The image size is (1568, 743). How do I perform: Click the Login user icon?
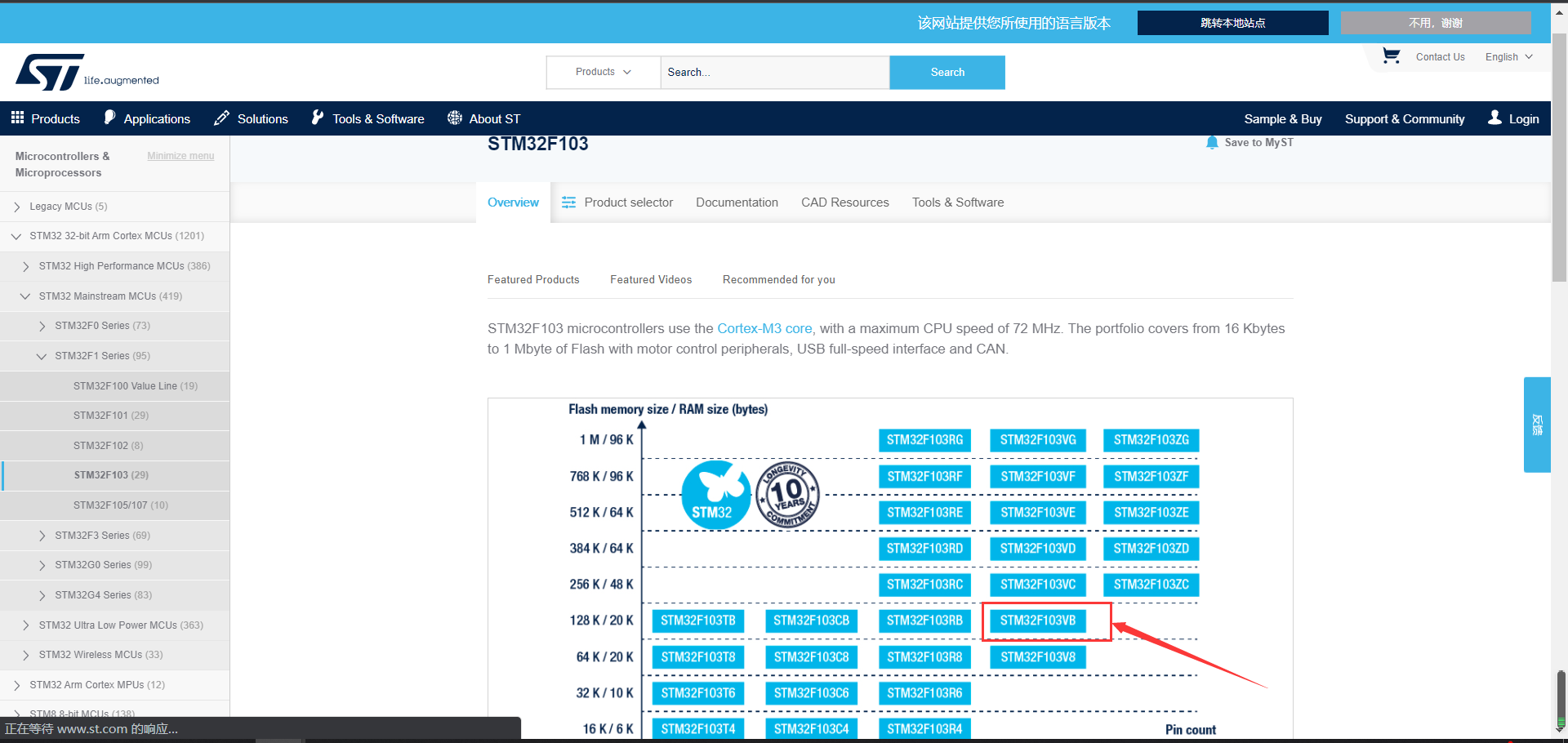click(1494, 118)
